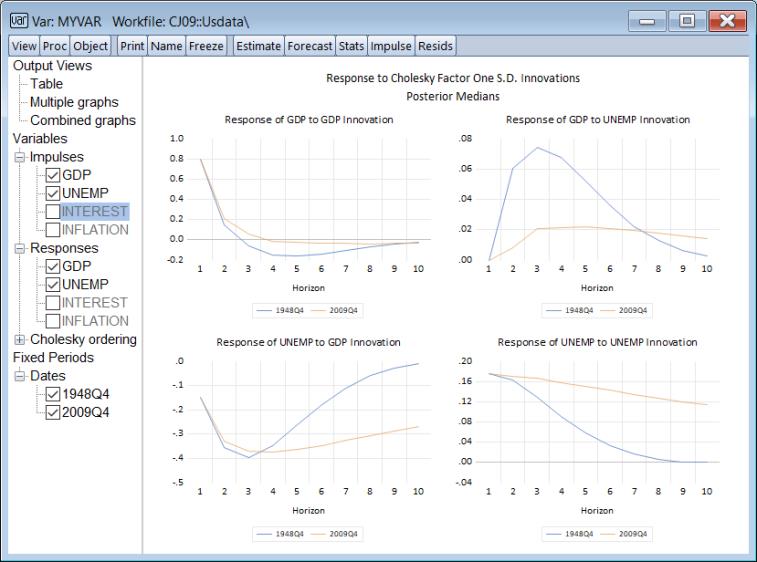Screen dimensions: 757x562
Task: Click the Response of GDP to UNEMP graph
Action: (x=598, y=200)
